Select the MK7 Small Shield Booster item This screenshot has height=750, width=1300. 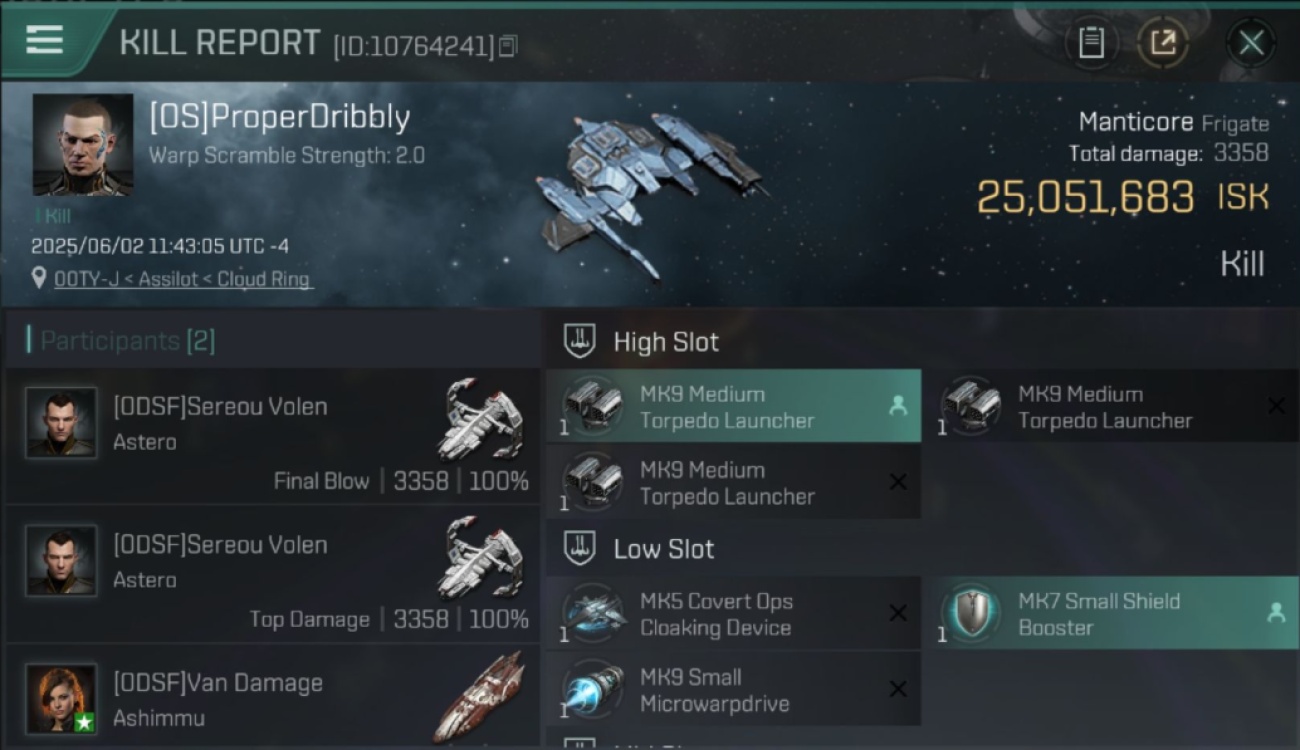[1112, 613]
